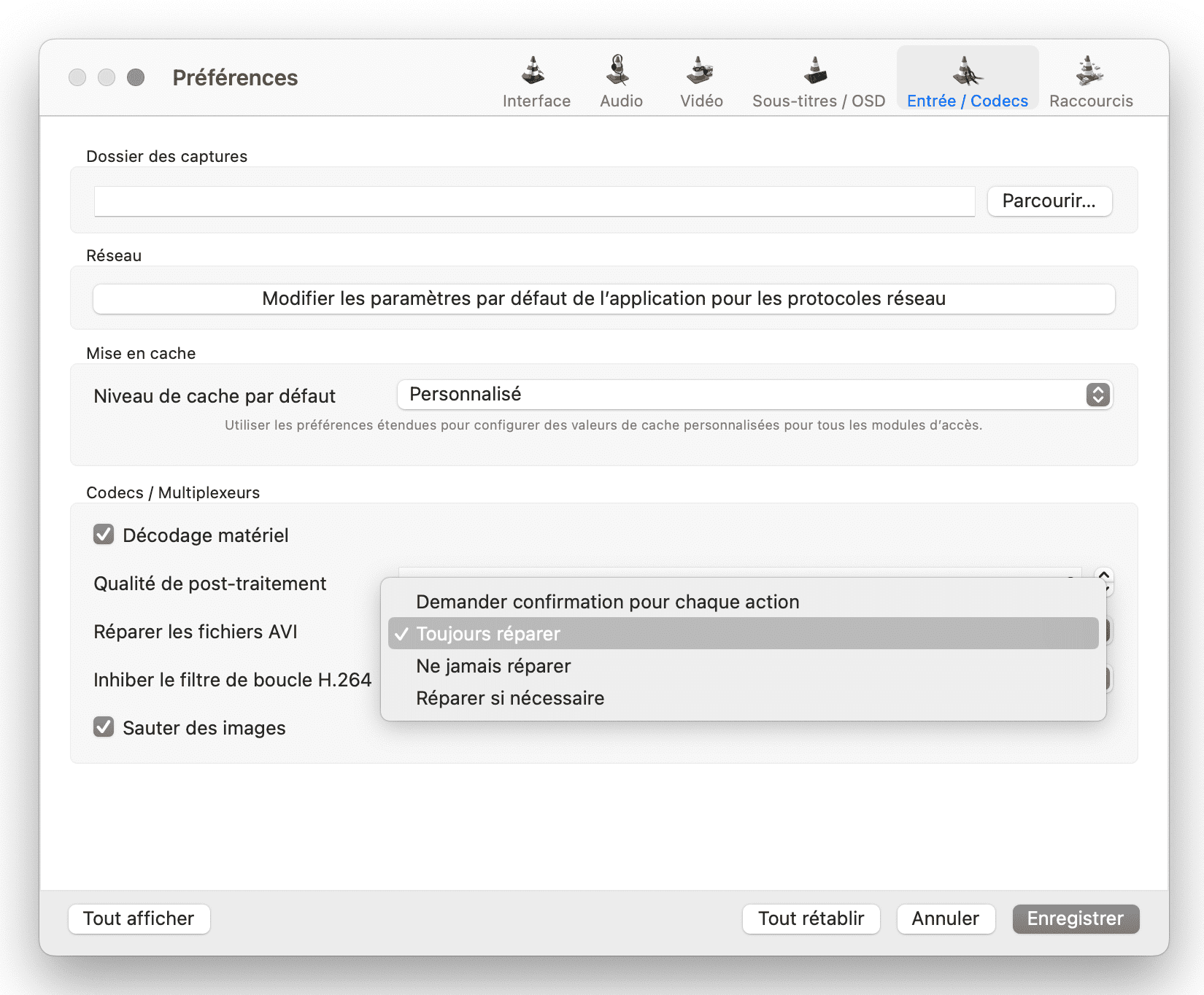The image size is (1204, 995).
Task: Click the Tout afficher button
Action: click(139, 918)
